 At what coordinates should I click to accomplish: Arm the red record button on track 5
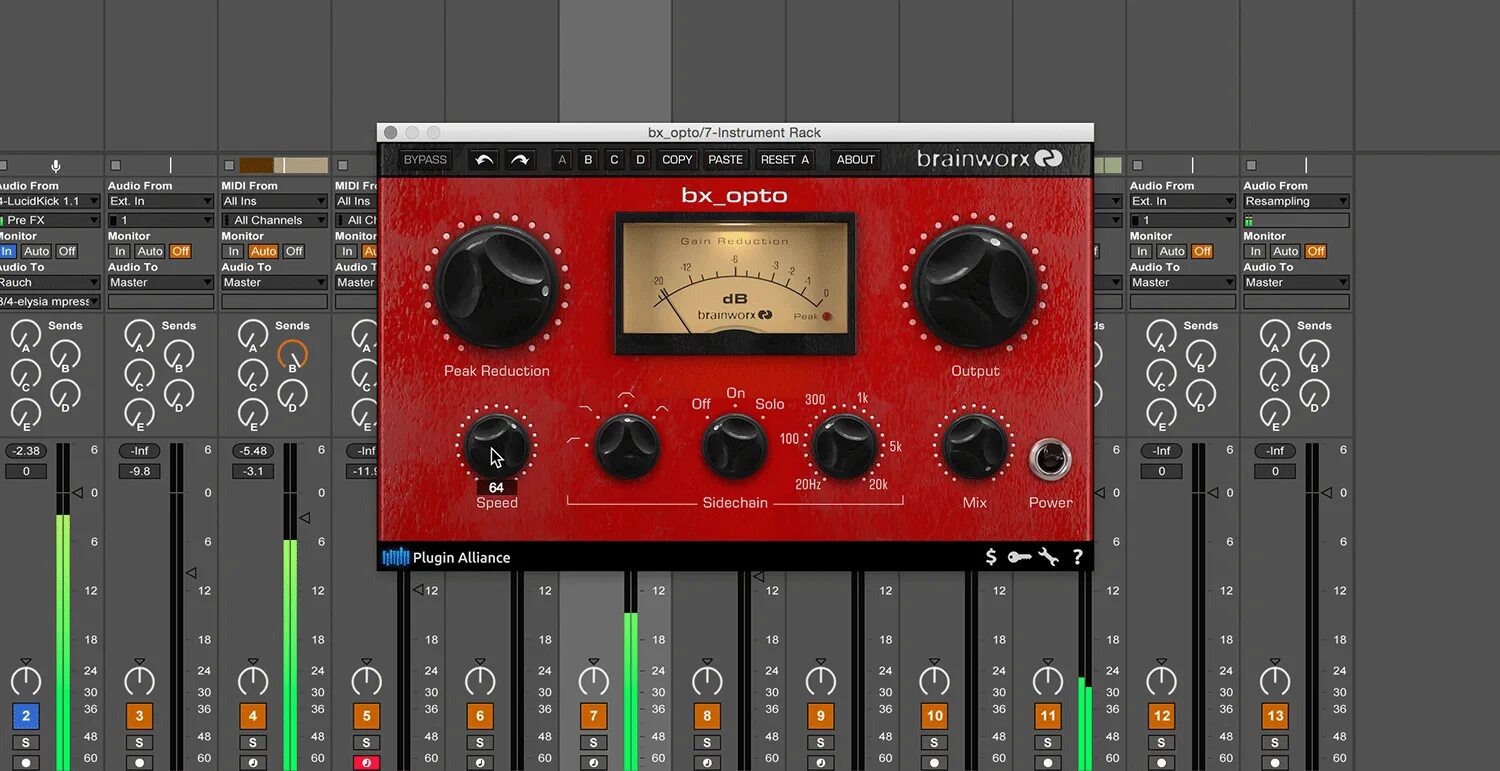[366, 763]
